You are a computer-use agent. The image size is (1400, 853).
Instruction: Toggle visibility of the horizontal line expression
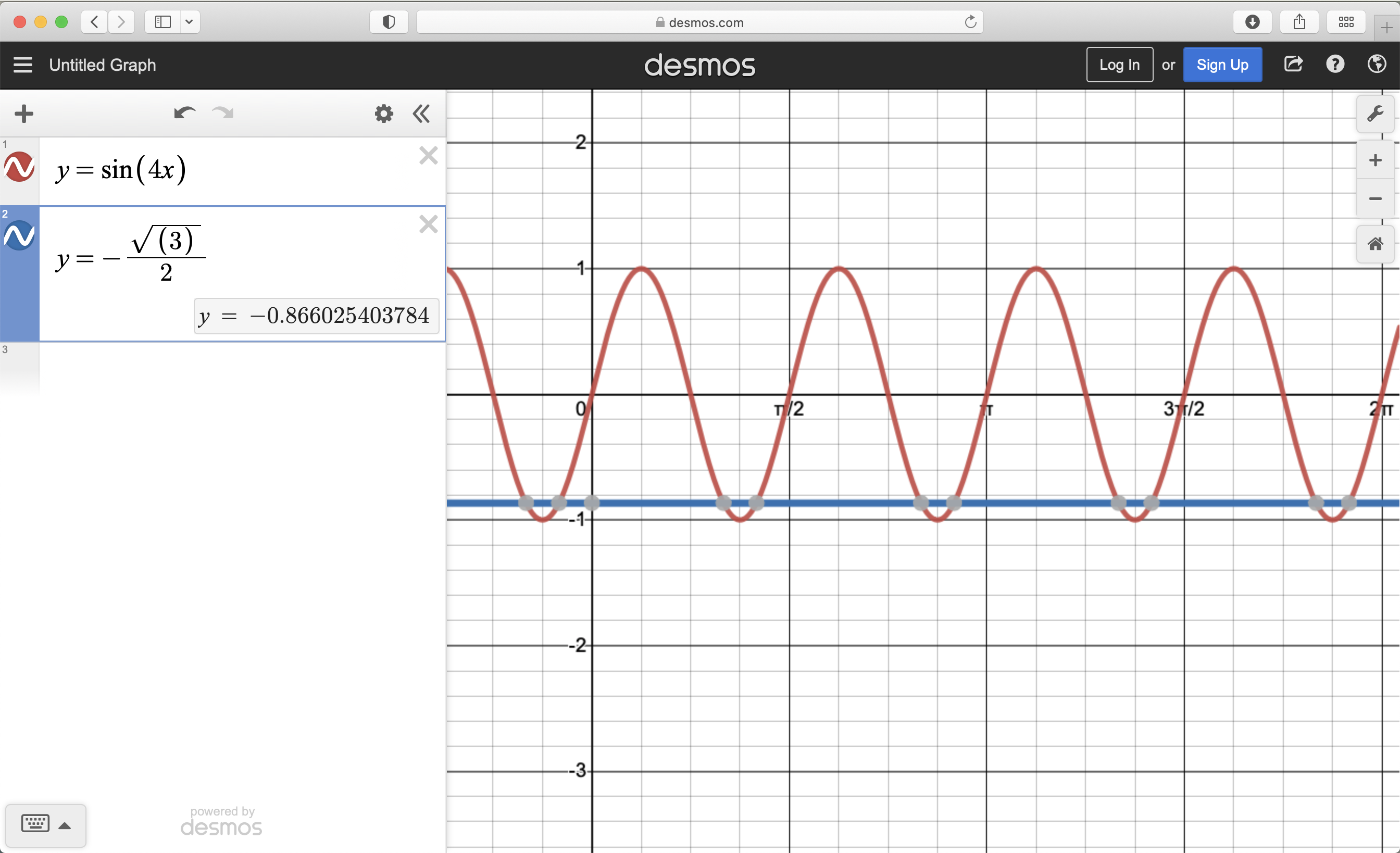coord(19,234)
